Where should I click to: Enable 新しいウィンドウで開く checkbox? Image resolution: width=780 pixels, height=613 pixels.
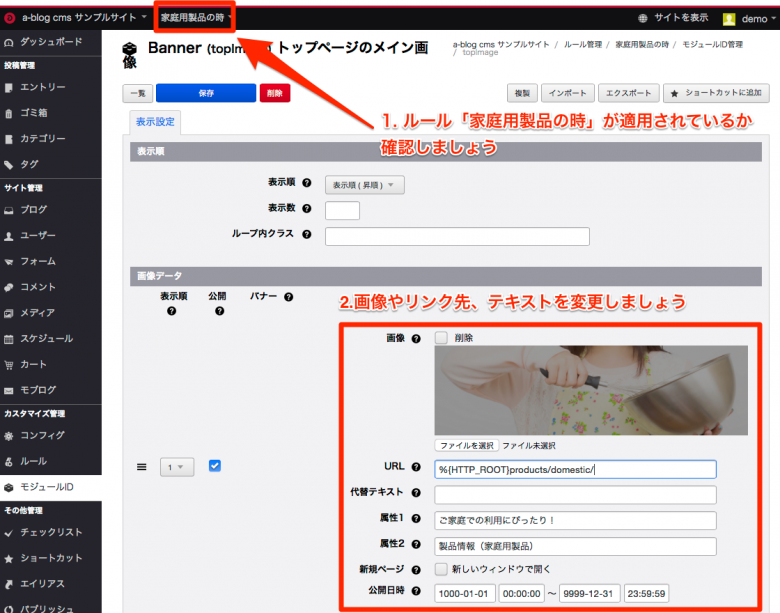point(441,569)
